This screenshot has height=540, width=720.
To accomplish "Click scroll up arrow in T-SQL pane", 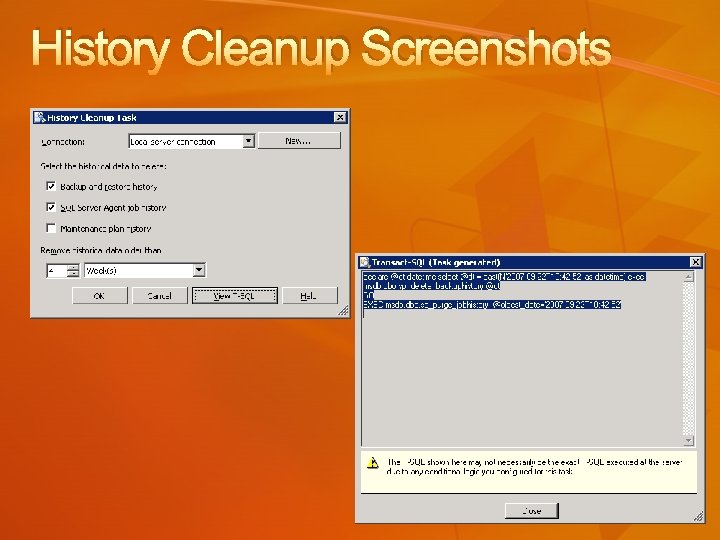I will click(688, 276).
